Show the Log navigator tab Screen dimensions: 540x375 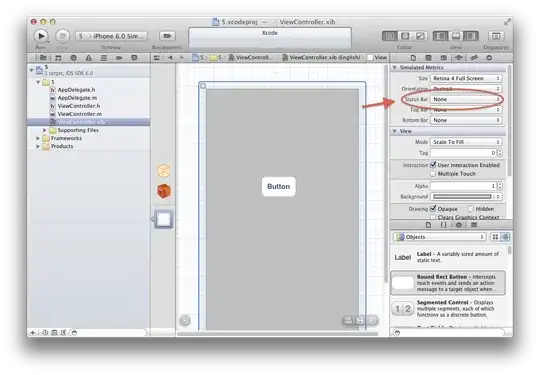[x=134, y=58]
